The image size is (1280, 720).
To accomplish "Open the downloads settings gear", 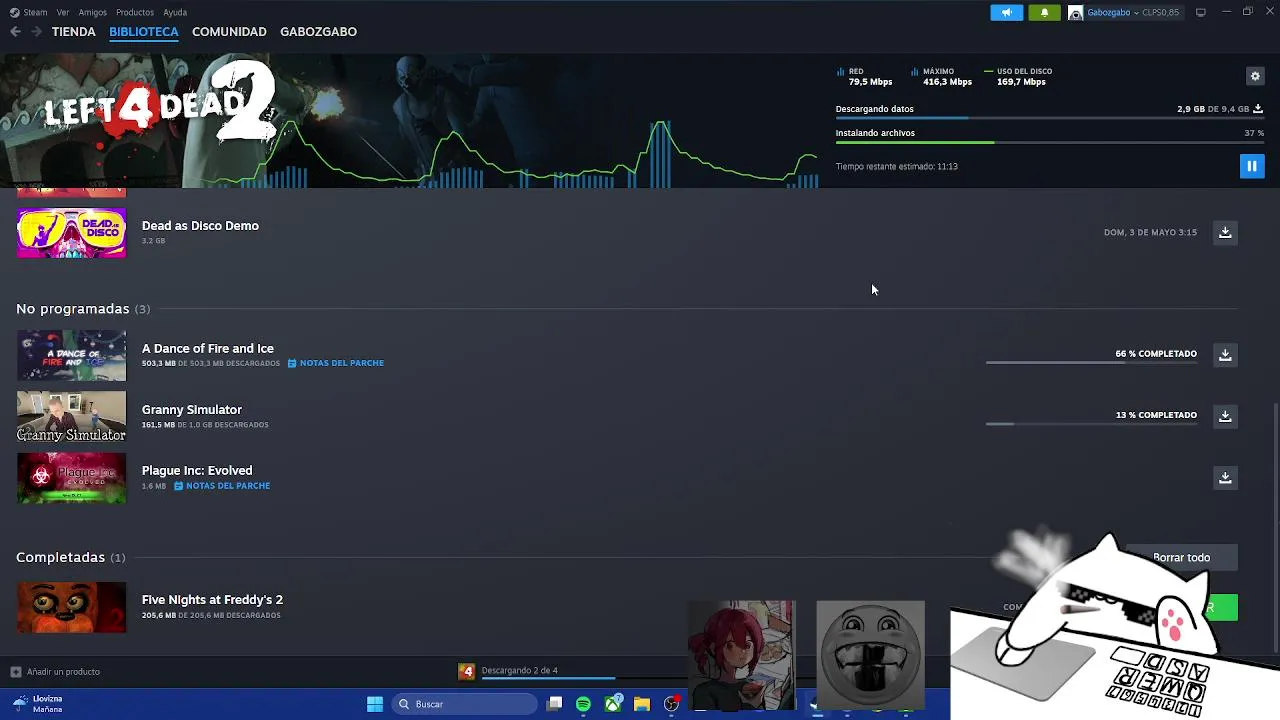I will 1255,76.
